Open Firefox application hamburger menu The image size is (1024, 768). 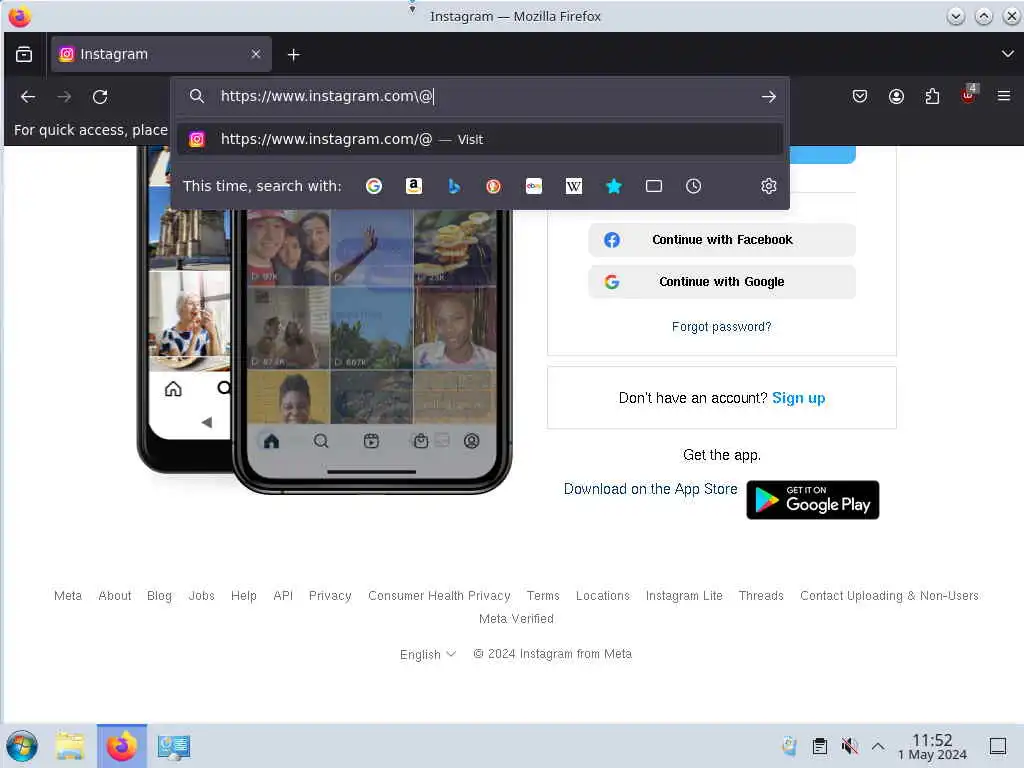[x=1004, y=97]
